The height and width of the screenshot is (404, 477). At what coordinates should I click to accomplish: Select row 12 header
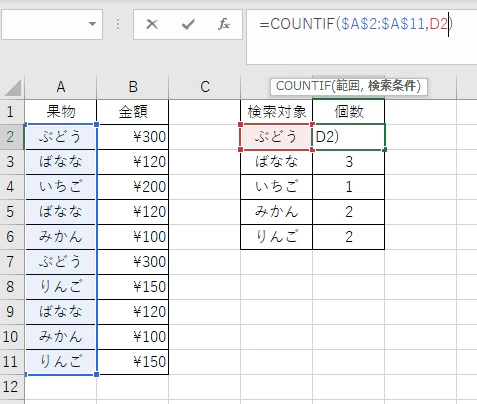[x=12, y=387]
